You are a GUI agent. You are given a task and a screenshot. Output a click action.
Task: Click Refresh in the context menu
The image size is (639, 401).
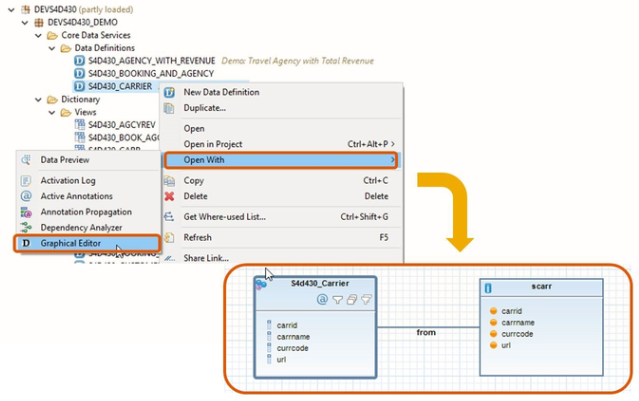pos(198,238)
